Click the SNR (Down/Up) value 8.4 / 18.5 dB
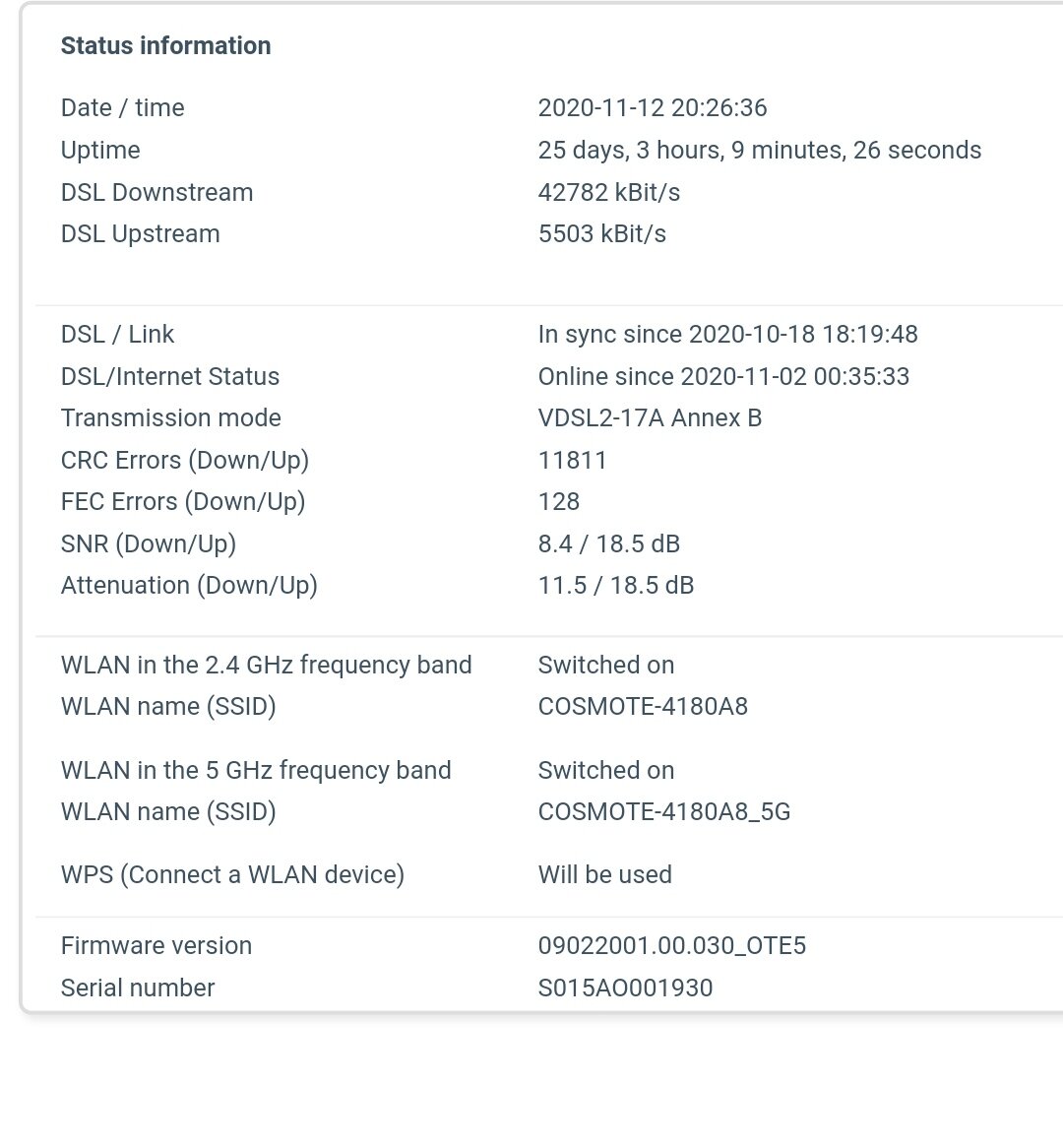The width and height of the screenshot is (1063, 1148). point(609,544)
